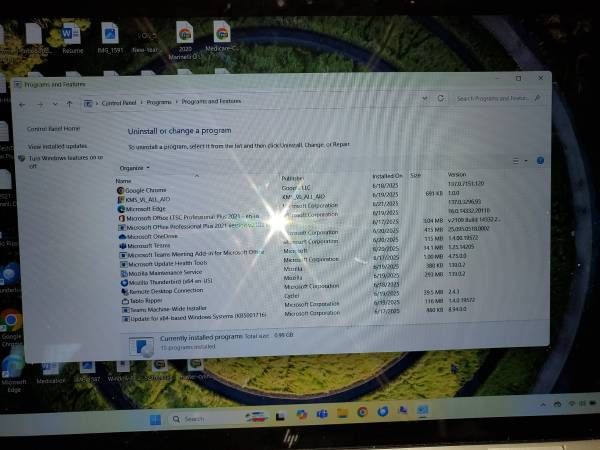Go back with the navigation back arrow

23,103
